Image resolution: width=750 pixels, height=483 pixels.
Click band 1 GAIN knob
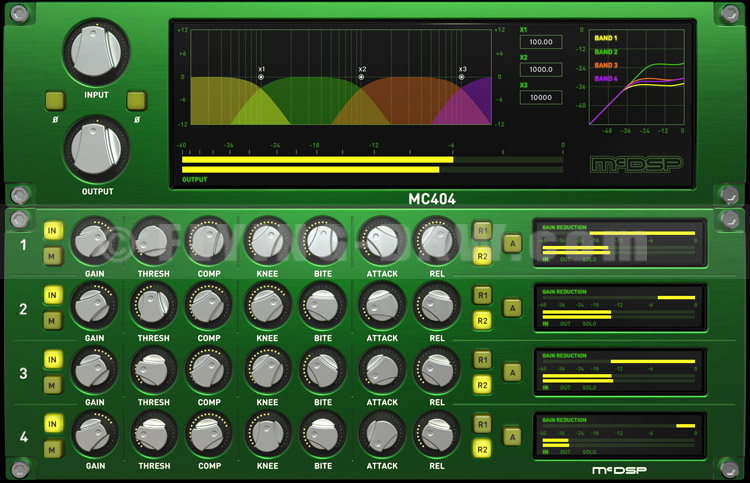click(x=94, y=241)
